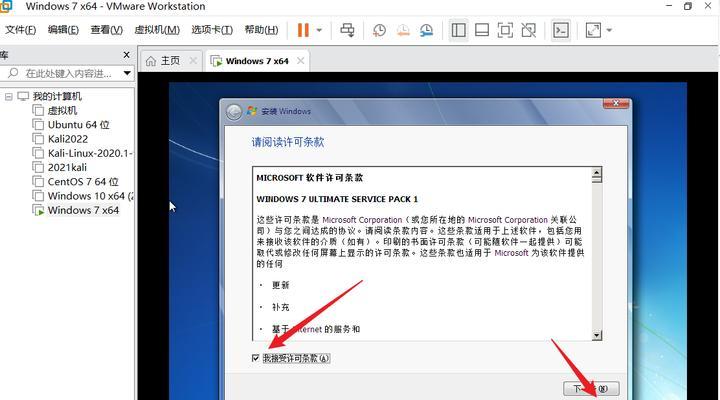Open stretch display dropdown arrow

(609, 30)
